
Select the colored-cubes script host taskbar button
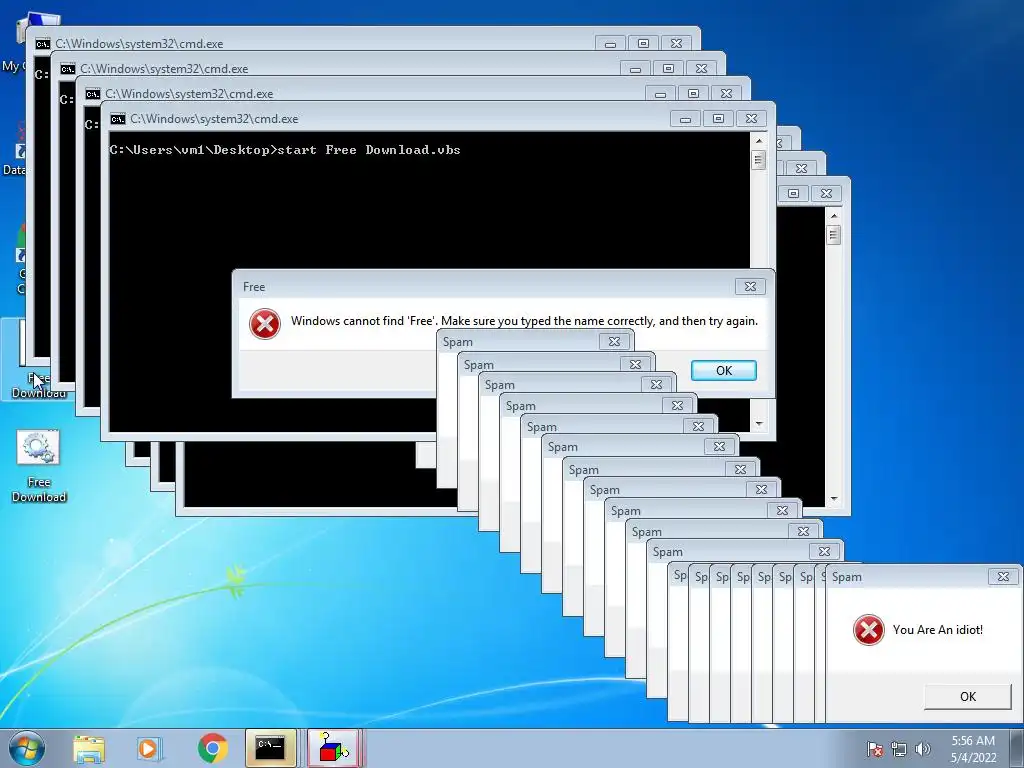(x=333, y=748)
